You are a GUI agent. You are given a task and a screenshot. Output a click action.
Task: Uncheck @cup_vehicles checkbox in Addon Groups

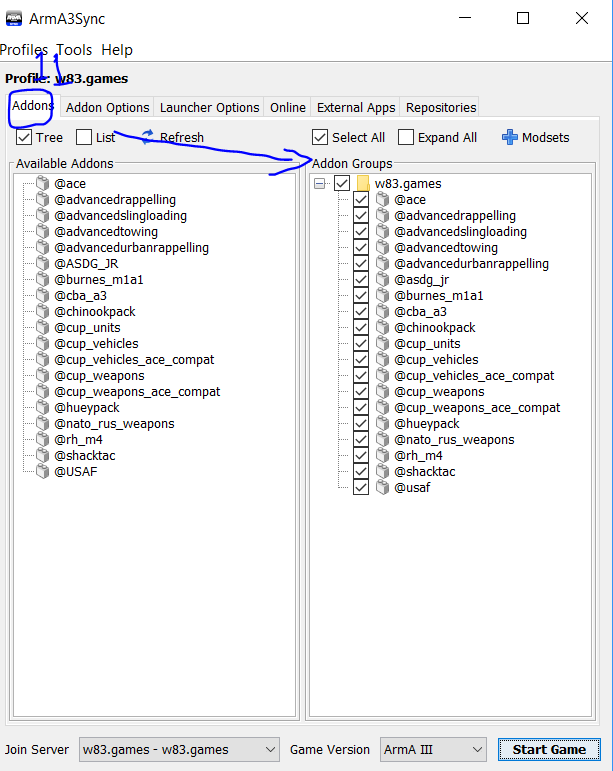(361, 359)
